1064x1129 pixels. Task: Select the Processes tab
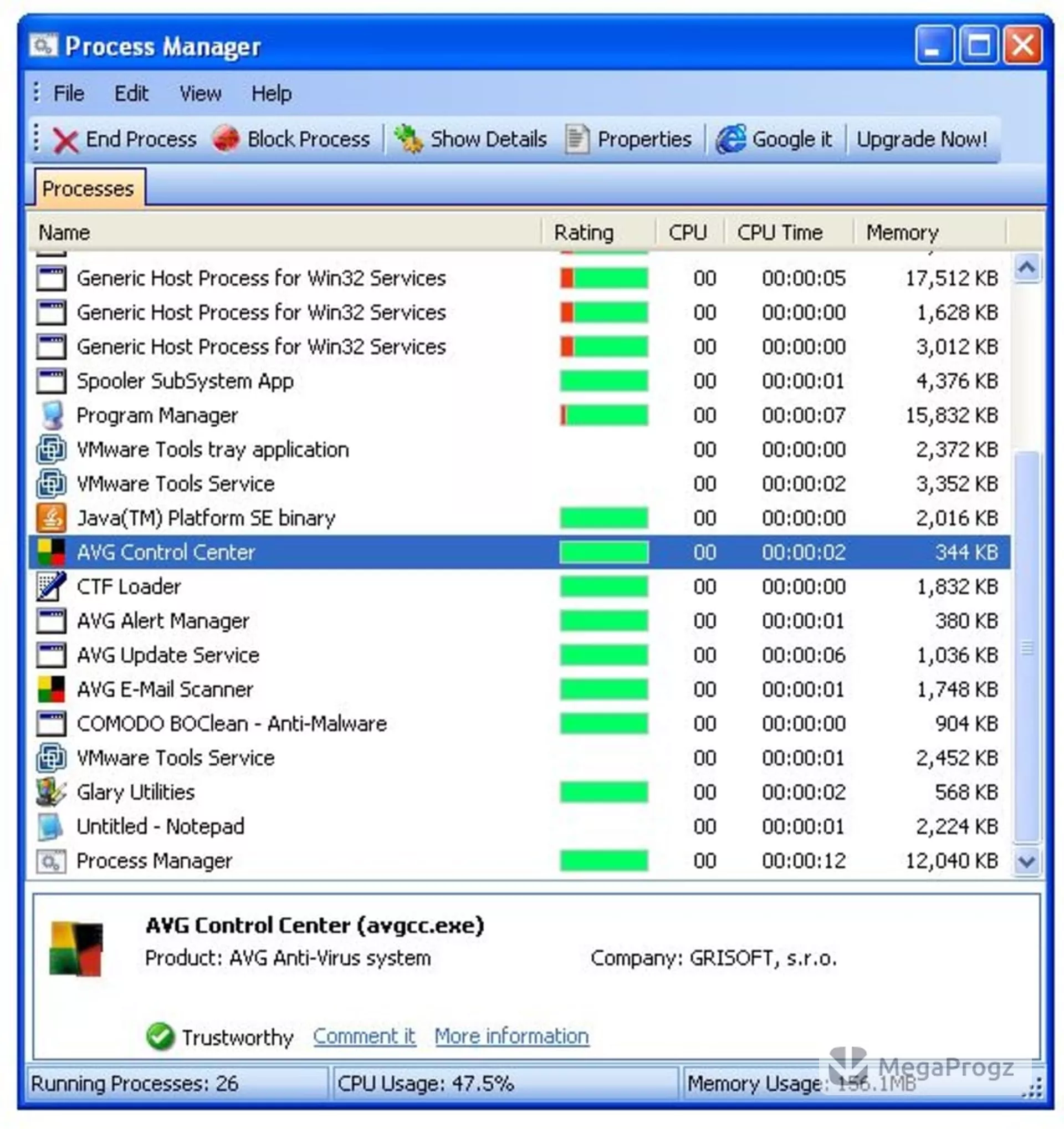(89, 188)
